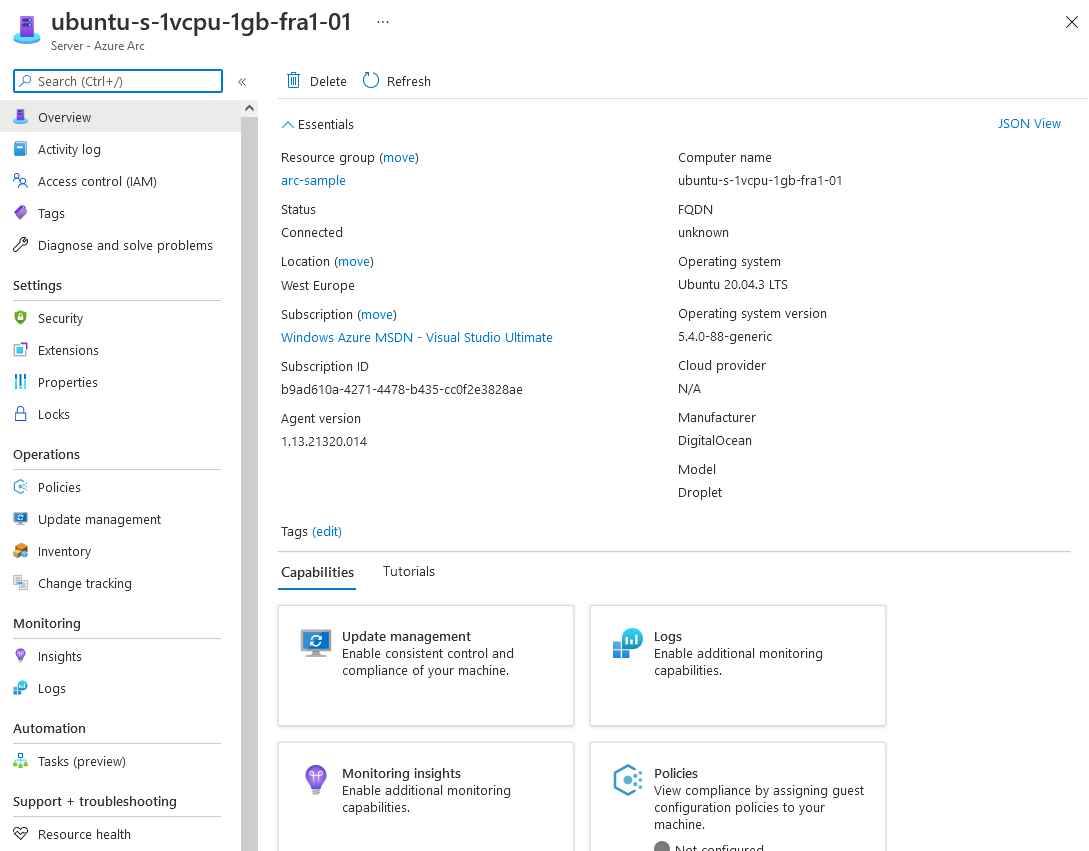This screenshot has width=1089, height=851.
Task: Select the Connected status text
Action: coord(312,232)
